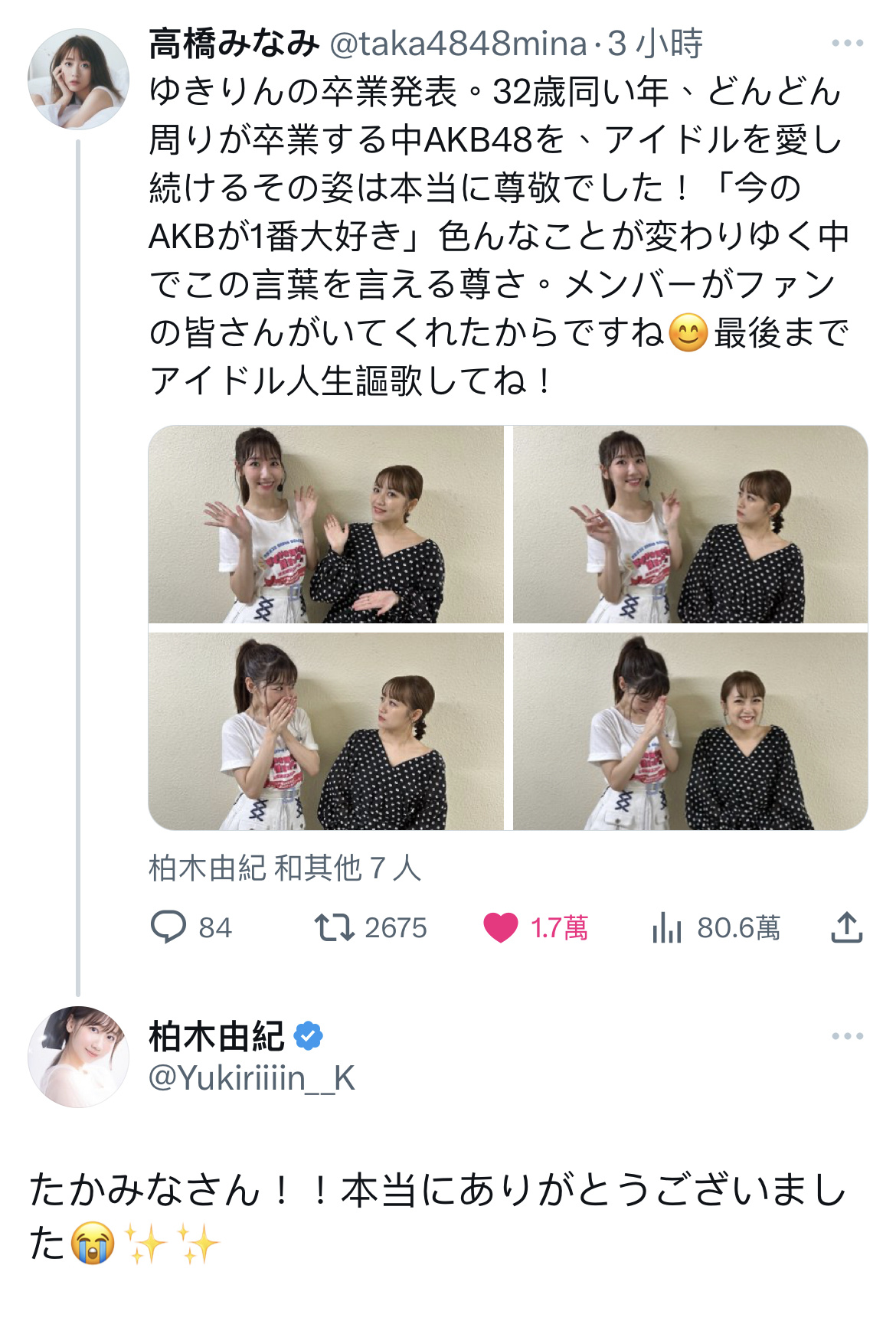Go to @taka4848mina handle
The image size is (896, 1324).
pos(458,44)
